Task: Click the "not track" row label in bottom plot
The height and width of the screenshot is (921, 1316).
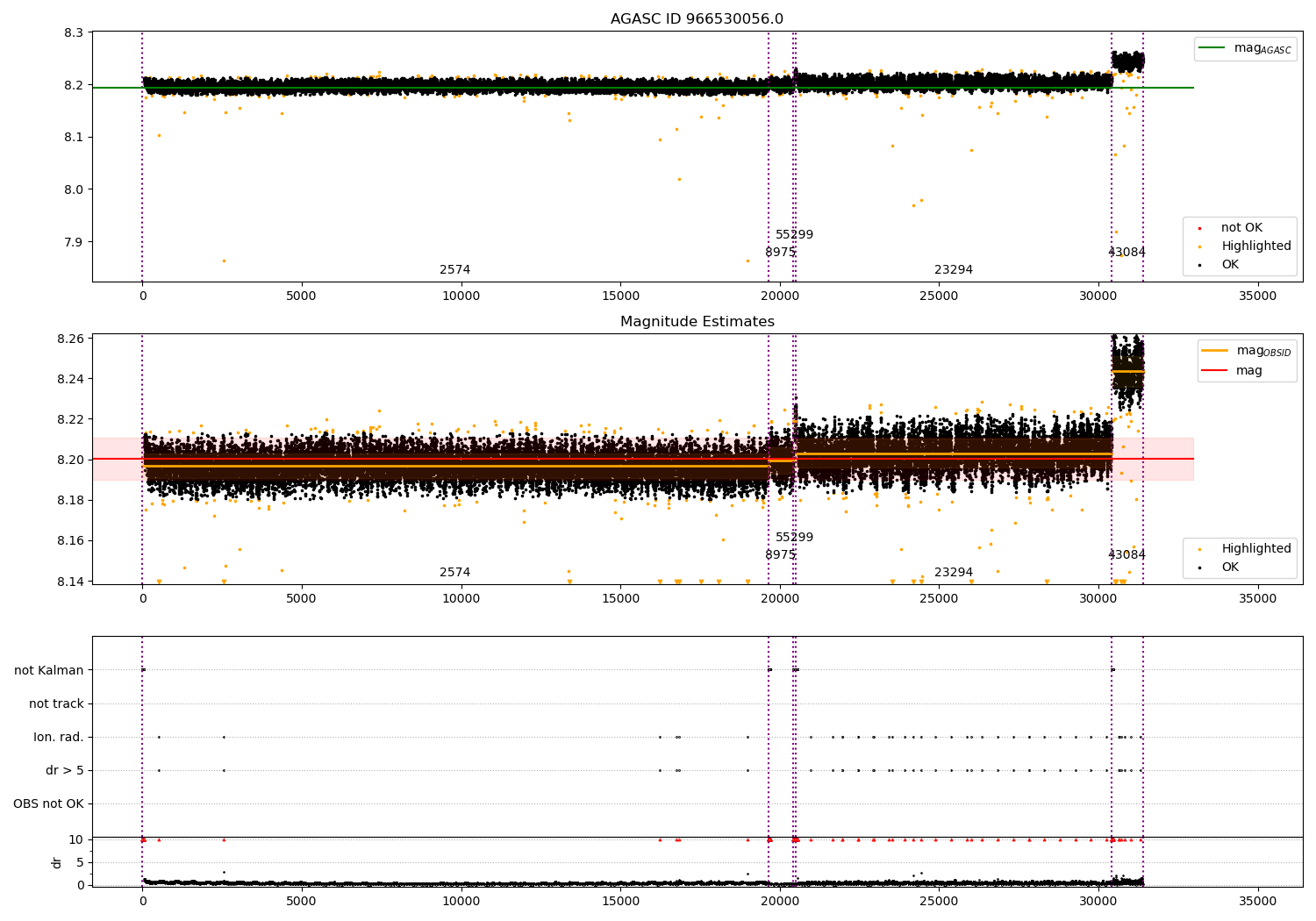Action: (56, 703)
